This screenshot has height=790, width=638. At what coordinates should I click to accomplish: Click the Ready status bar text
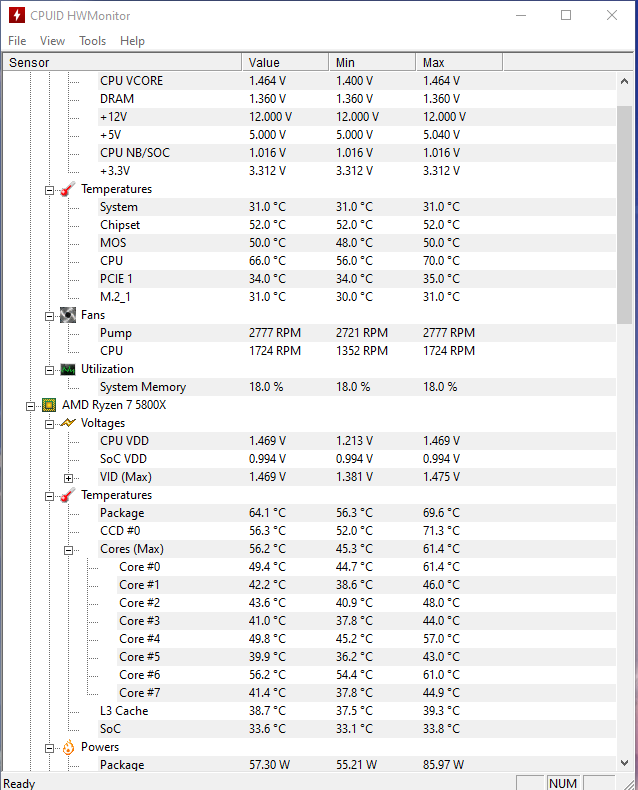19,784
